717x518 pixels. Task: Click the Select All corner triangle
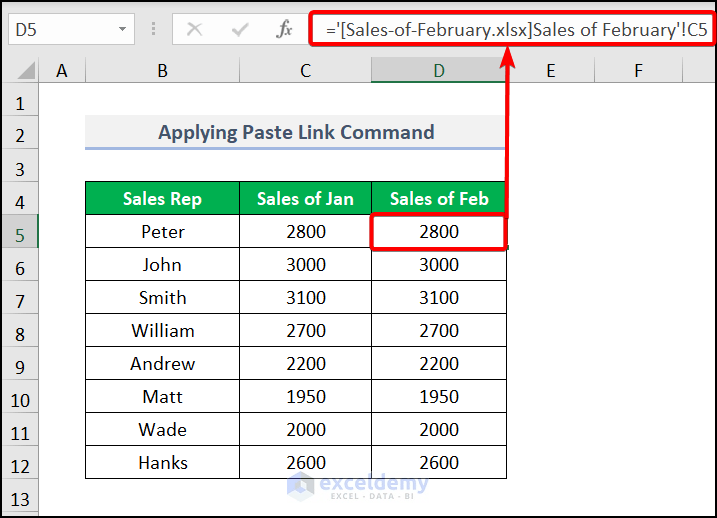[x=26, y=71]
